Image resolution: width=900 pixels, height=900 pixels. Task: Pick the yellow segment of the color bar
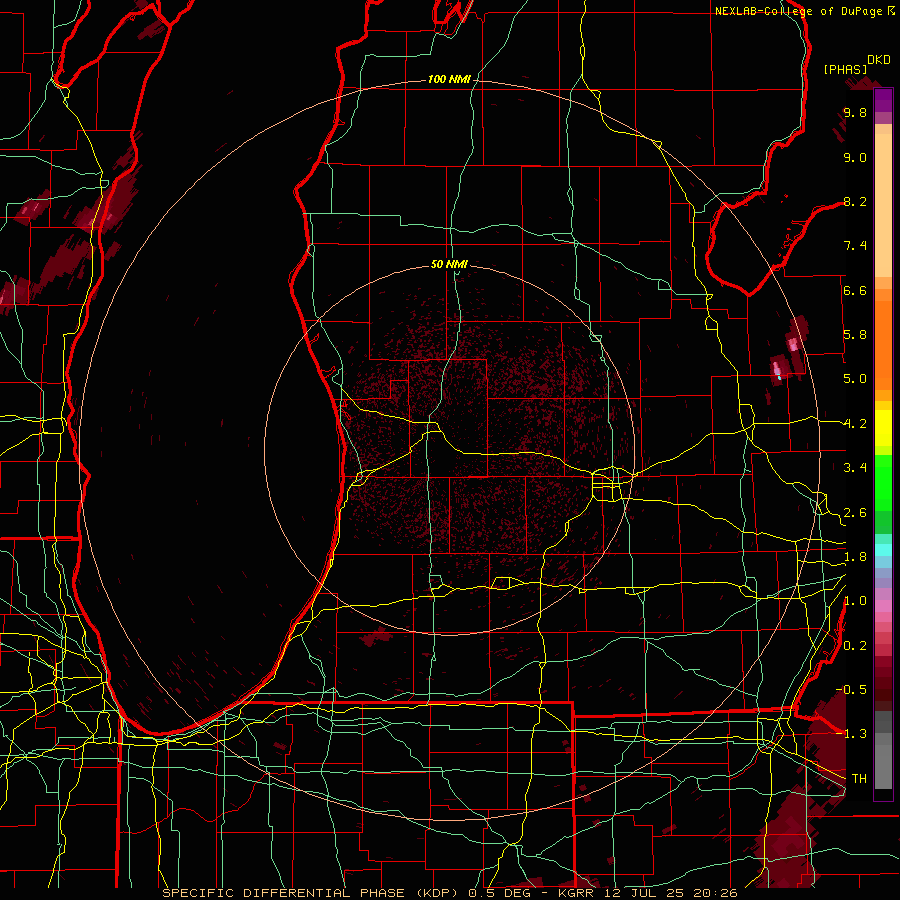(x=883, y=428)
